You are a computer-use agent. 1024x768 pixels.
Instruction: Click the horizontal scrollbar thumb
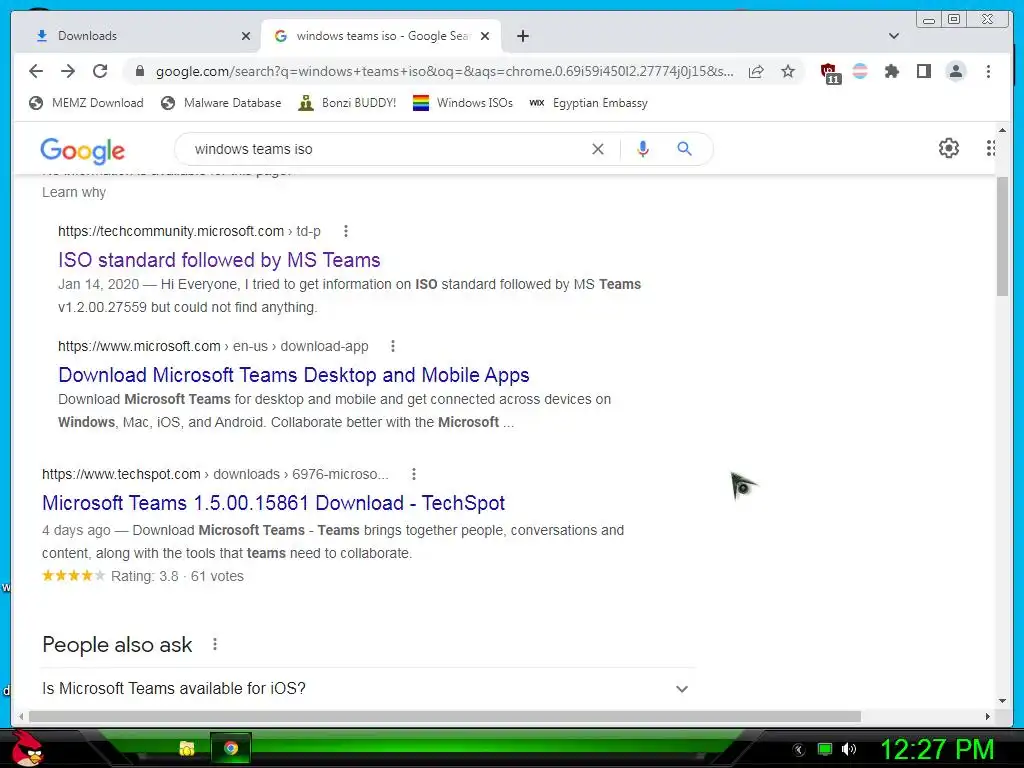point(445,716)
